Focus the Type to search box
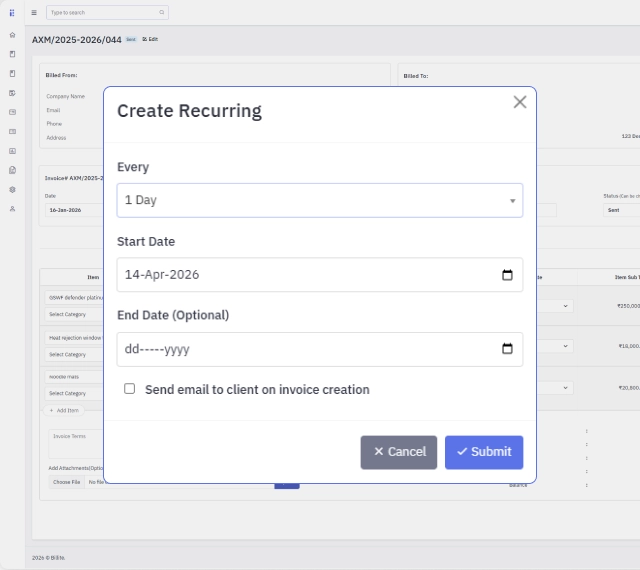640x570 pixels. [100, 13]
